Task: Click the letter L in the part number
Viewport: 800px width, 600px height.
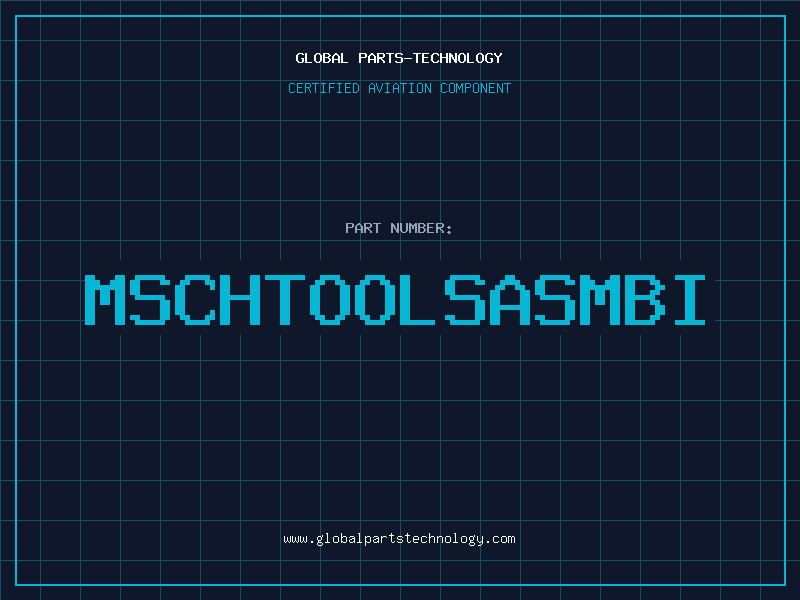Action: coord(419,300)
